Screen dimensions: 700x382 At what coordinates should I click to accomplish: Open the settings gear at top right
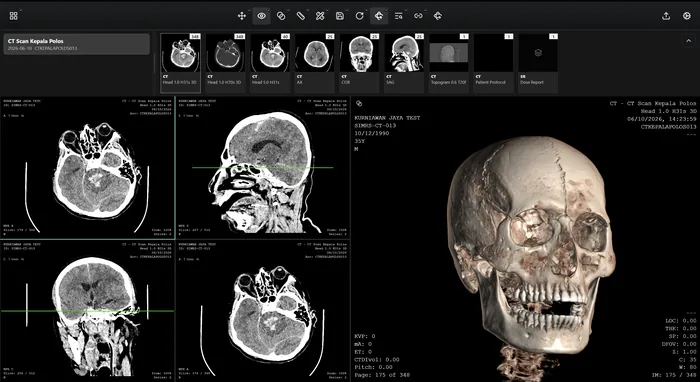(x=687, y=16)
